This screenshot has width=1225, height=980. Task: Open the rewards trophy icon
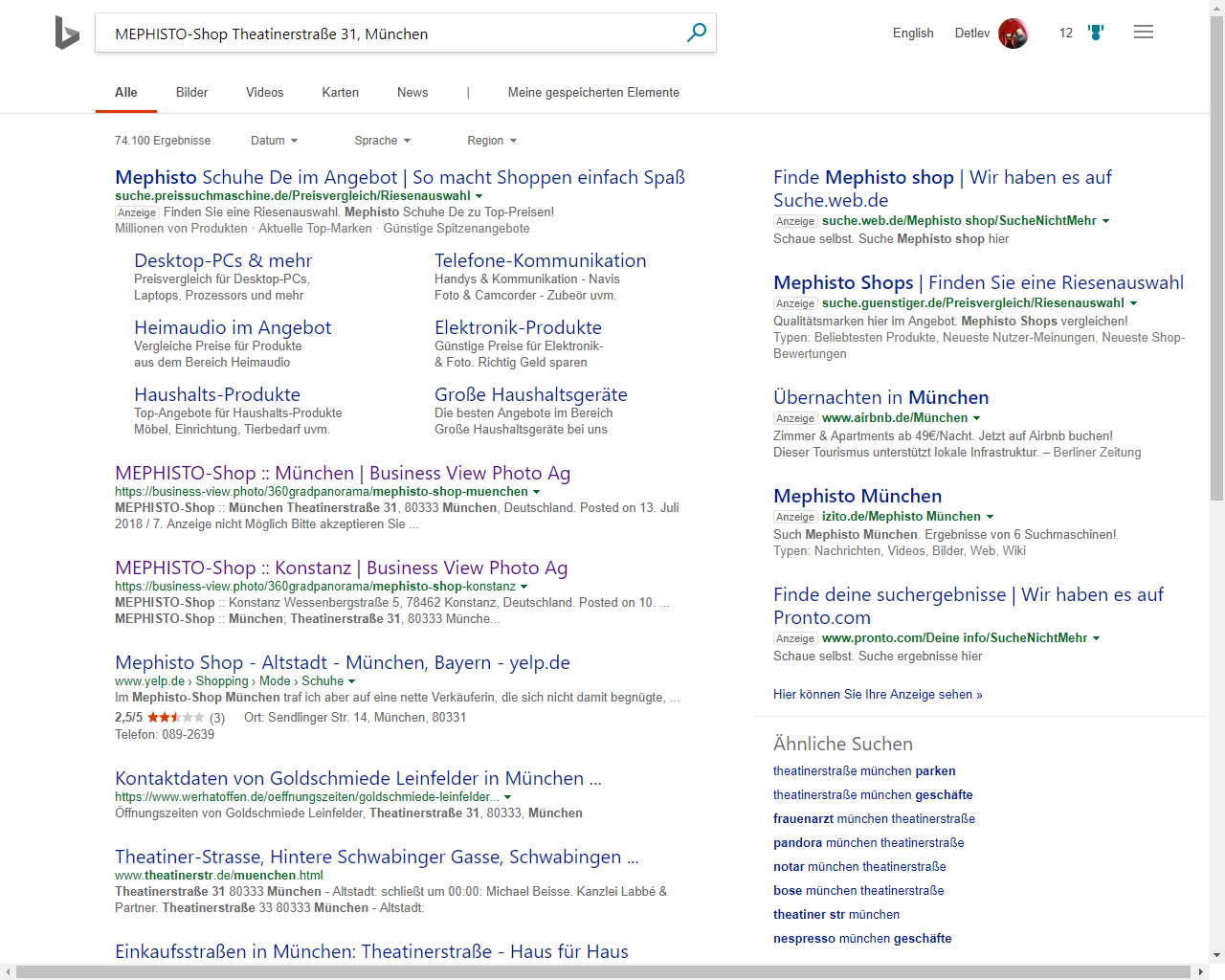coord(1096,33)
